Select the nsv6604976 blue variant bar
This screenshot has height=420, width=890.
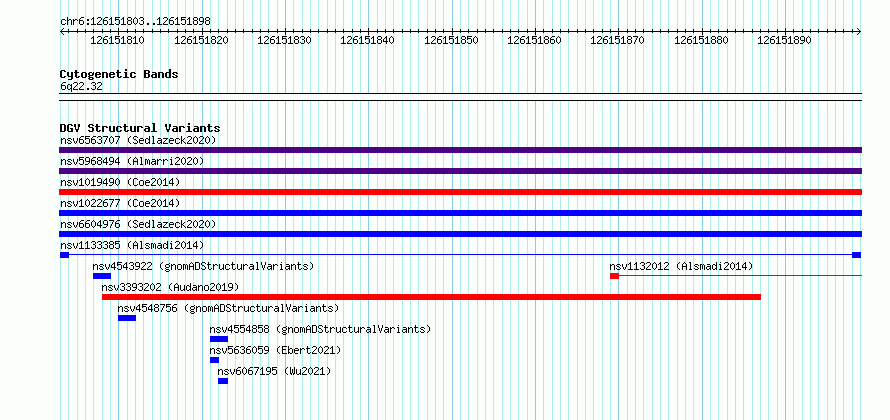(x=460, y=234)
